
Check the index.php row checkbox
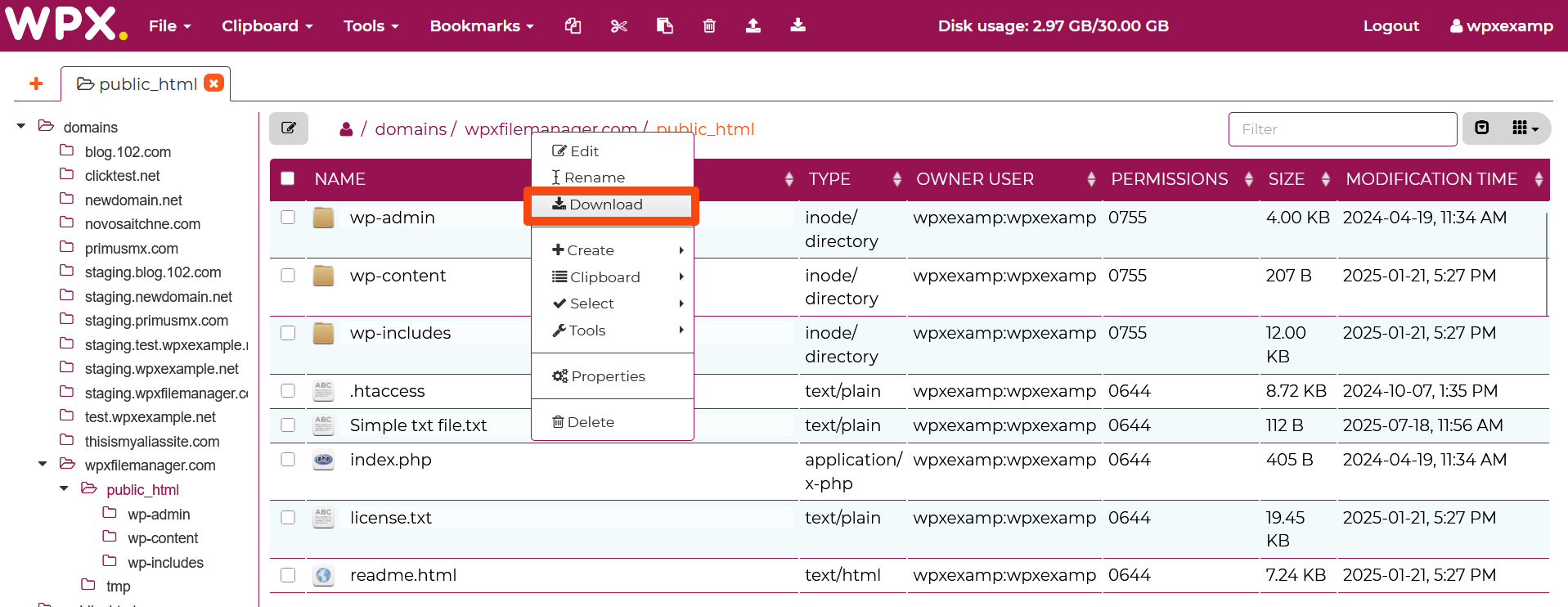click(x=288, y=459)
